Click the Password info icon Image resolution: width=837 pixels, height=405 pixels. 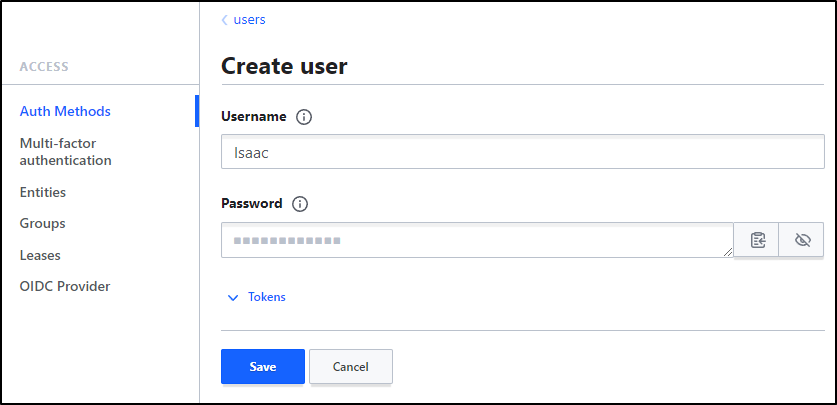click(300, 204)
